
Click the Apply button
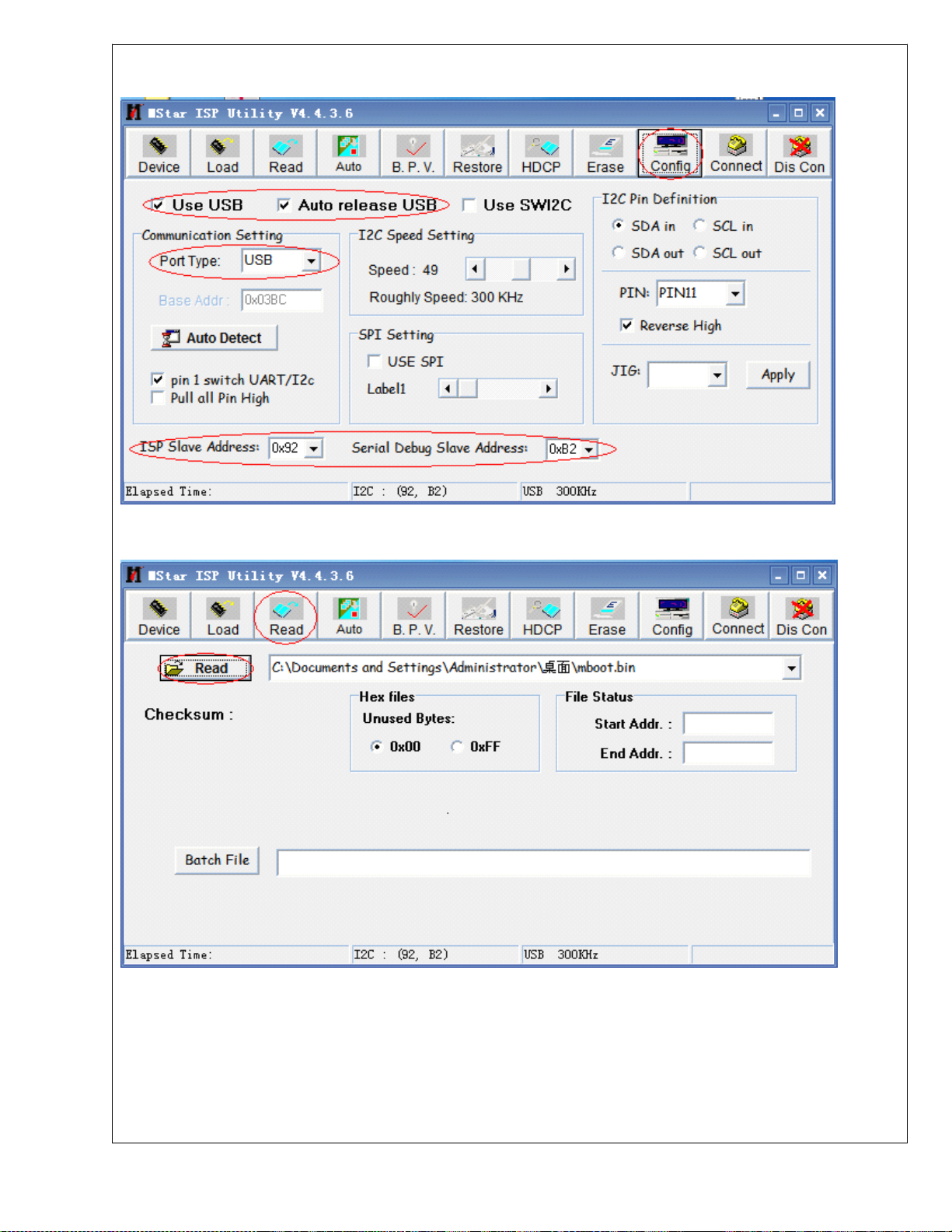coord(778,375)
